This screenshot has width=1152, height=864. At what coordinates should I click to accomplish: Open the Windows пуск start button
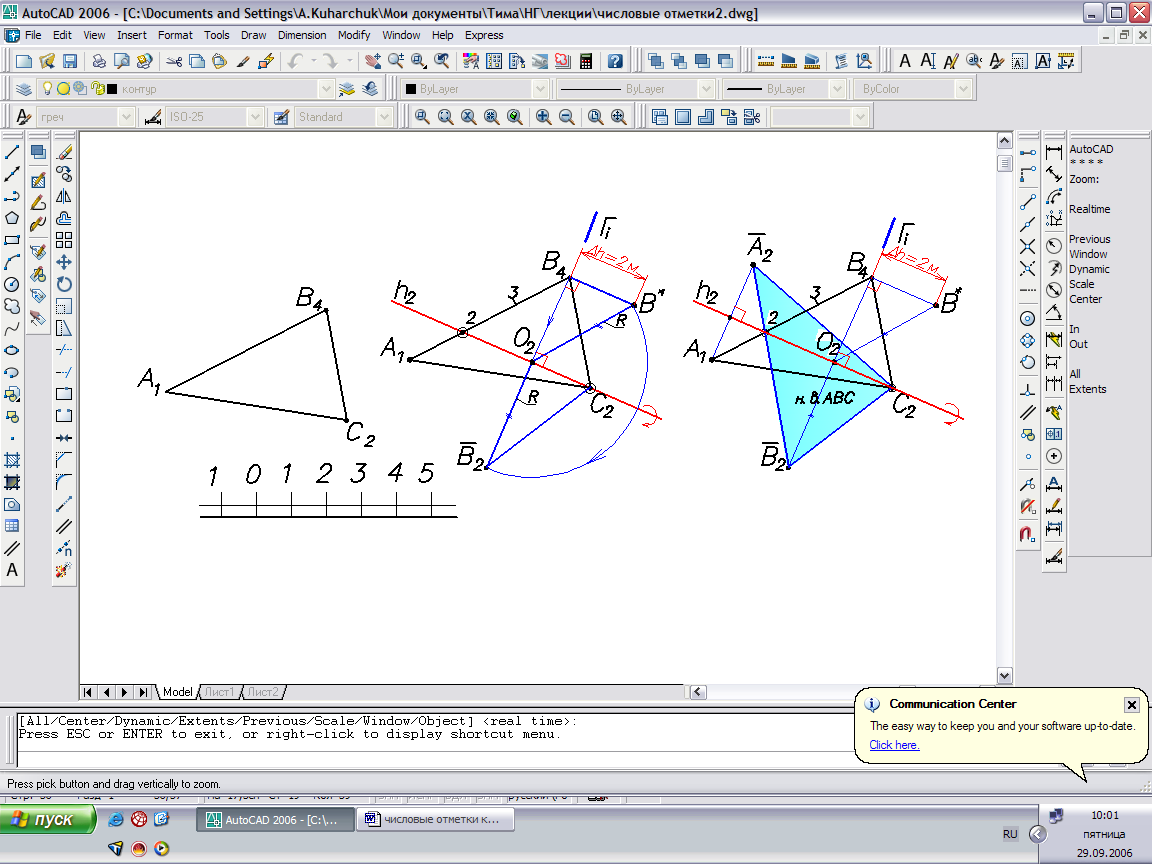pyautogui.click(x=48, y=819)
